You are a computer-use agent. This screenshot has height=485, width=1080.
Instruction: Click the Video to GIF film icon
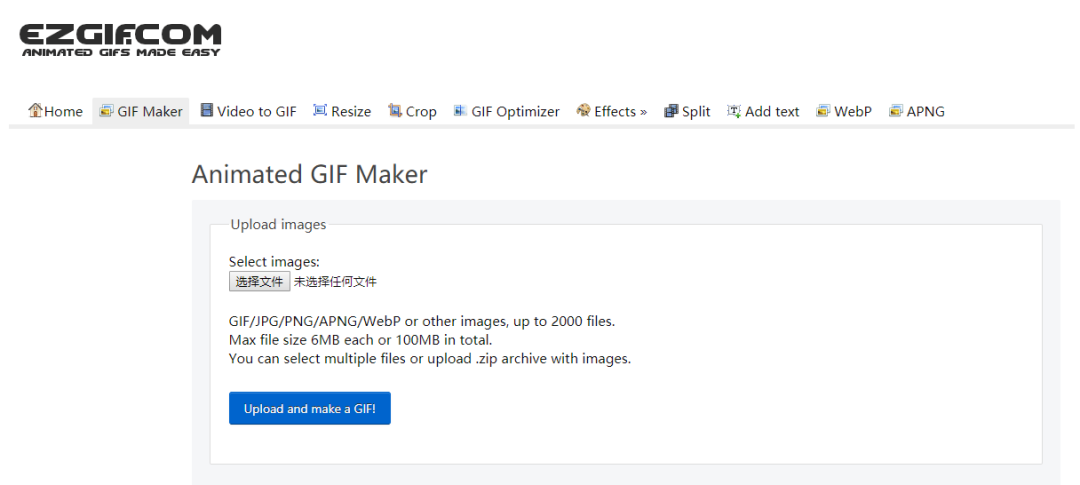point(207,110)
